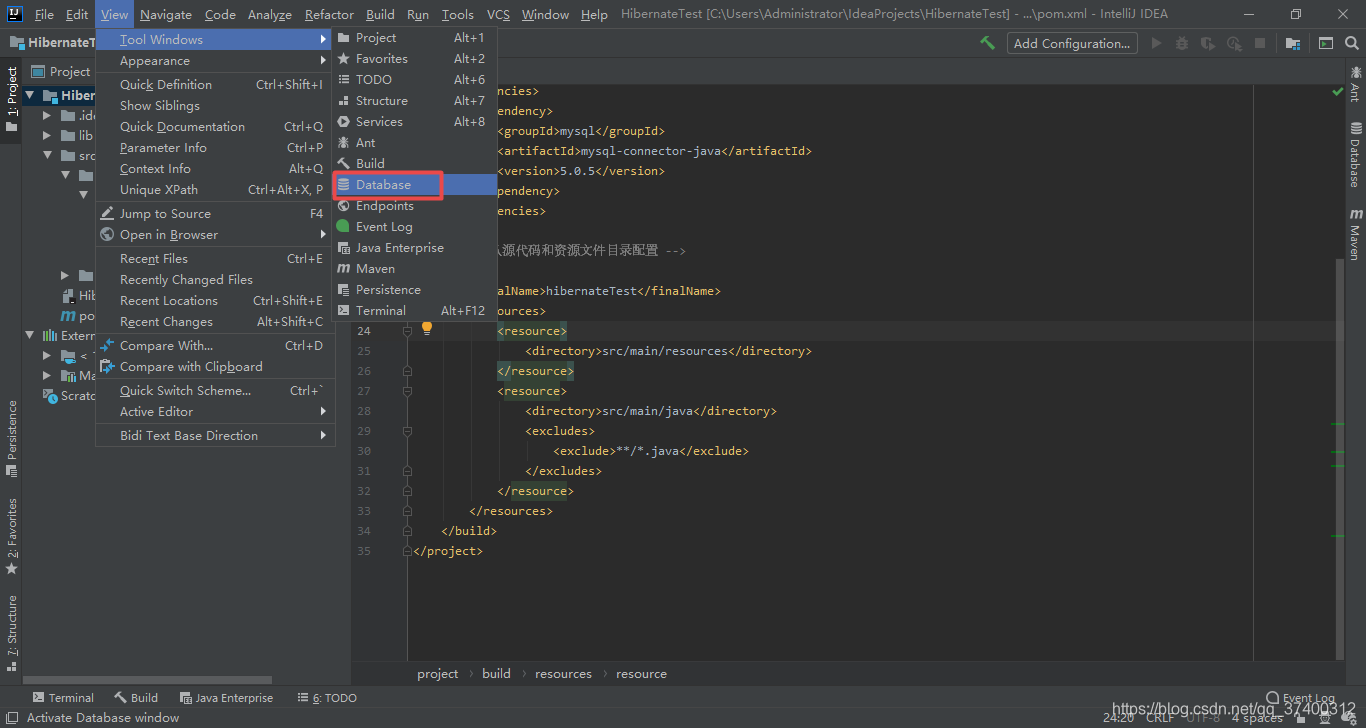This screenshot has height=728, width=1366.
Task: Collapse the fold marker at line 24
Action: 407,331
